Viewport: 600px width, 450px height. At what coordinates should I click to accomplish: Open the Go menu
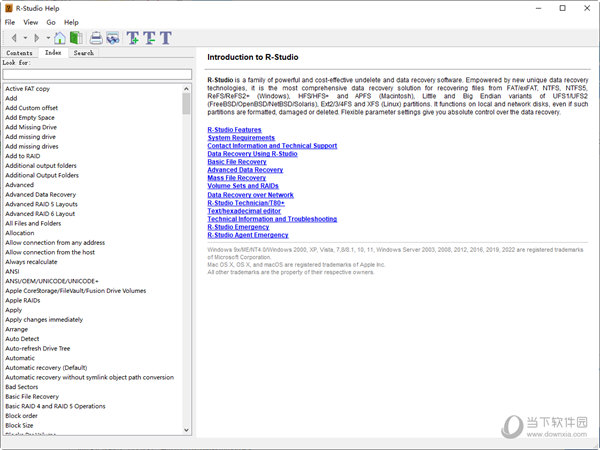pyautogui.click(x=51, y=21)
